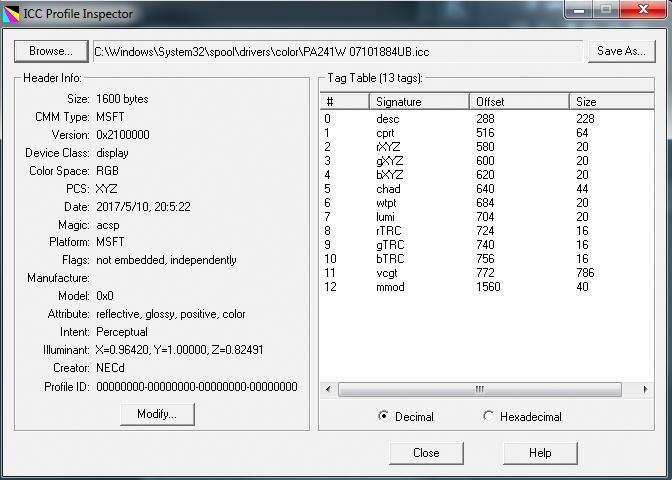Select the Decimal radio option
Viewport: 672px width, 480px height.
(406, 417)
